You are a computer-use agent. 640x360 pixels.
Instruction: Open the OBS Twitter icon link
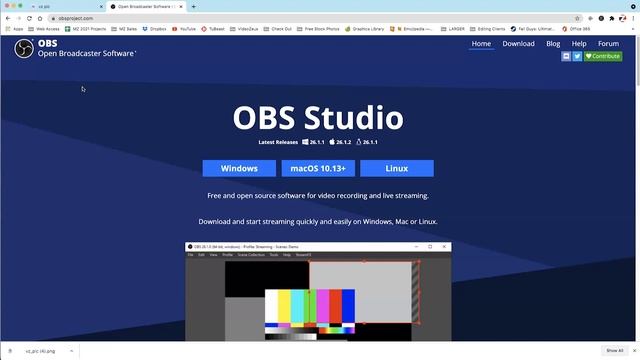(577, 56)
